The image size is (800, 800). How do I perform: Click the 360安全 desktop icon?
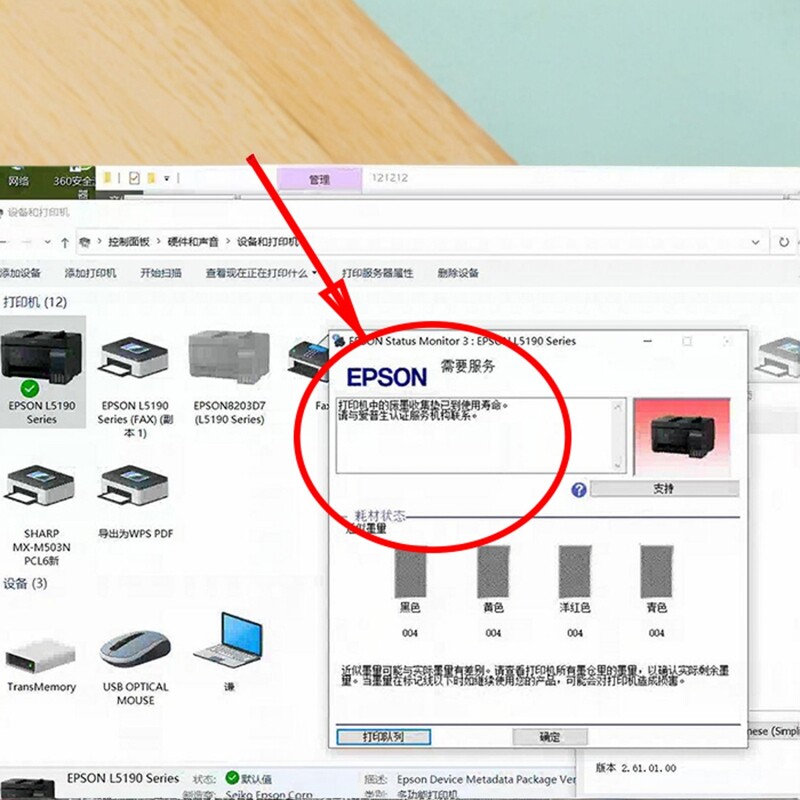click(x=74, y=180)
